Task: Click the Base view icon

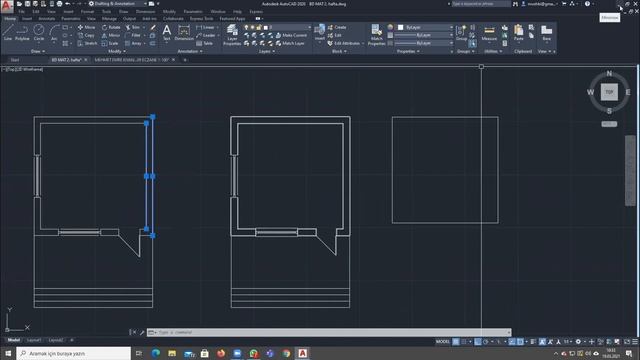Action: click(x=547, y=33)
